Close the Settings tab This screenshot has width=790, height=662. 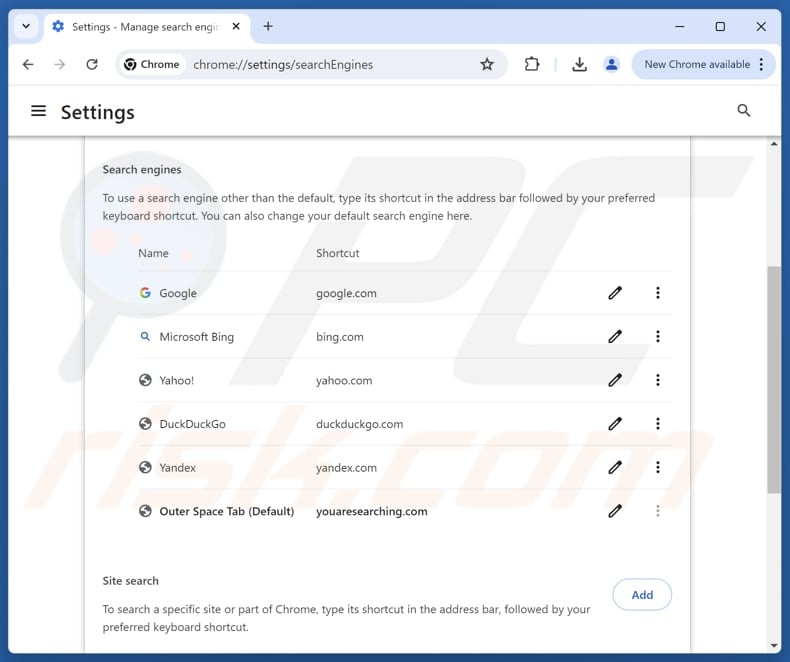[x=236, y=26]
